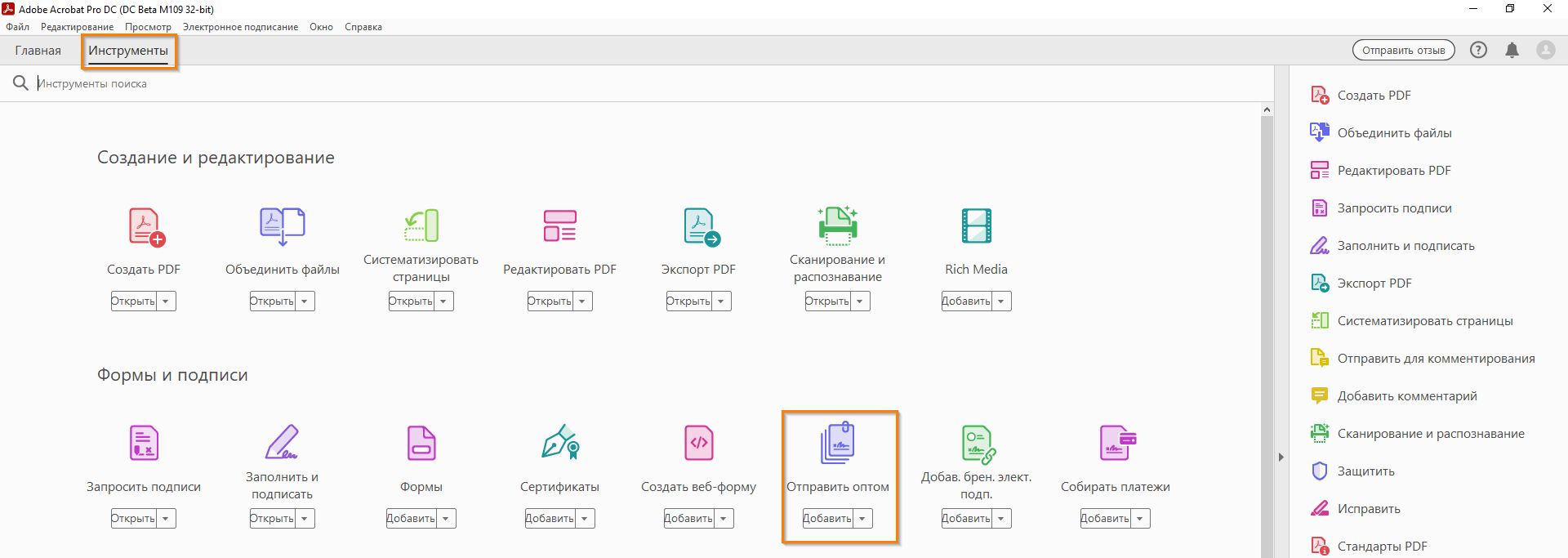This screenshot has width=1568, height=558.
Task: Open the Редактирование menu
Action: click(x=78, y=27)
